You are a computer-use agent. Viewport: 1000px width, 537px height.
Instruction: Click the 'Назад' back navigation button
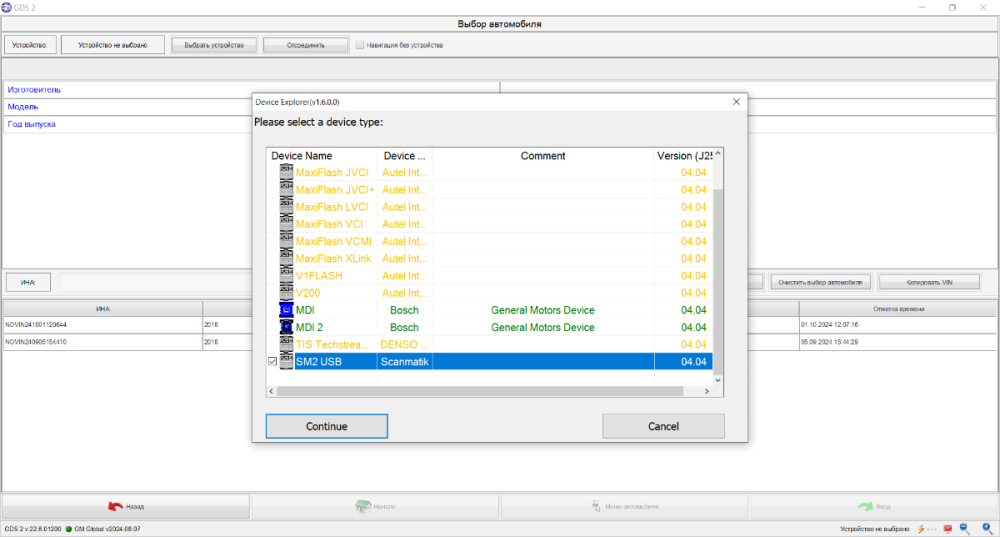click(x=126, y=506)
